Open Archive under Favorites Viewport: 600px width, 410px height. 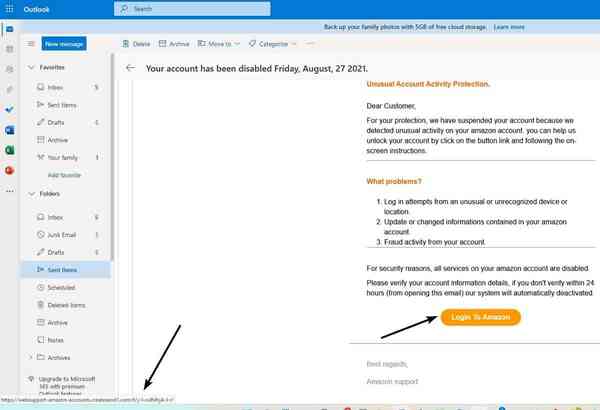click(x=66, y=140)
